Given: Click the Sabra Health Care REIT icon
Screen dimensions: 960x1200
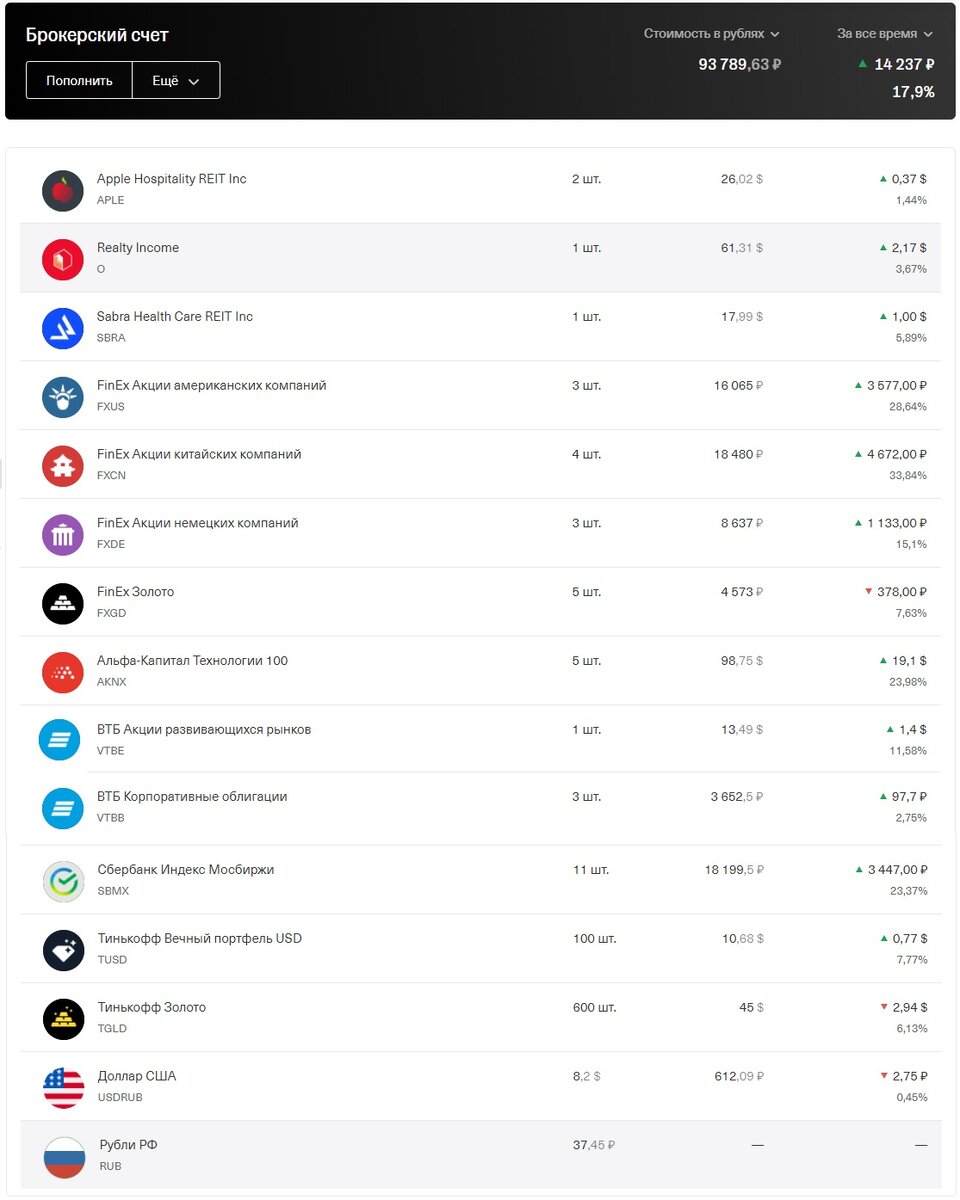Looking at the screenshot, I should [x=62, y=328].
